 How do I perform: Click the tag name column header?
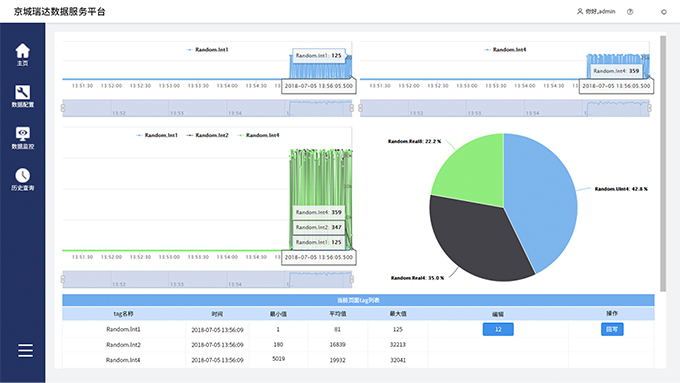123,314
